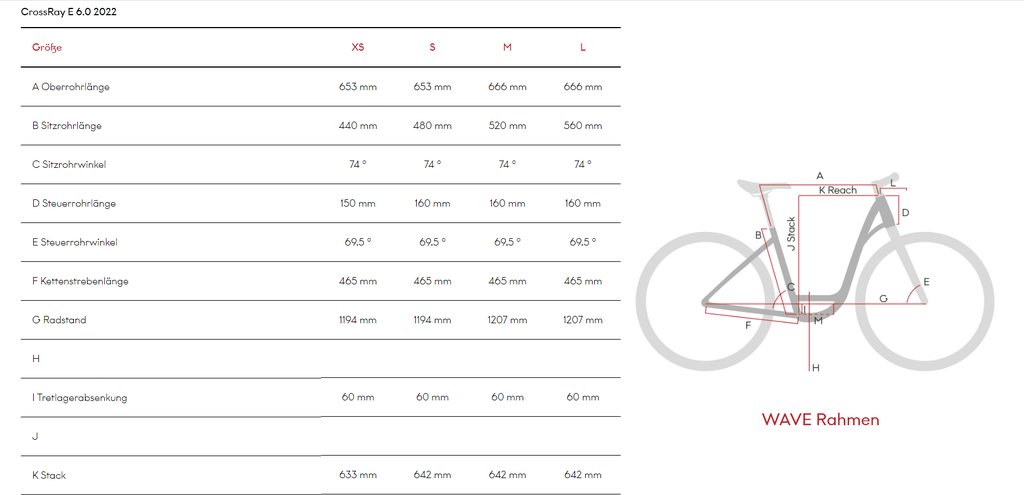
Task: Click the A Oberrohrlänge row label
Action: pos(71,86)
